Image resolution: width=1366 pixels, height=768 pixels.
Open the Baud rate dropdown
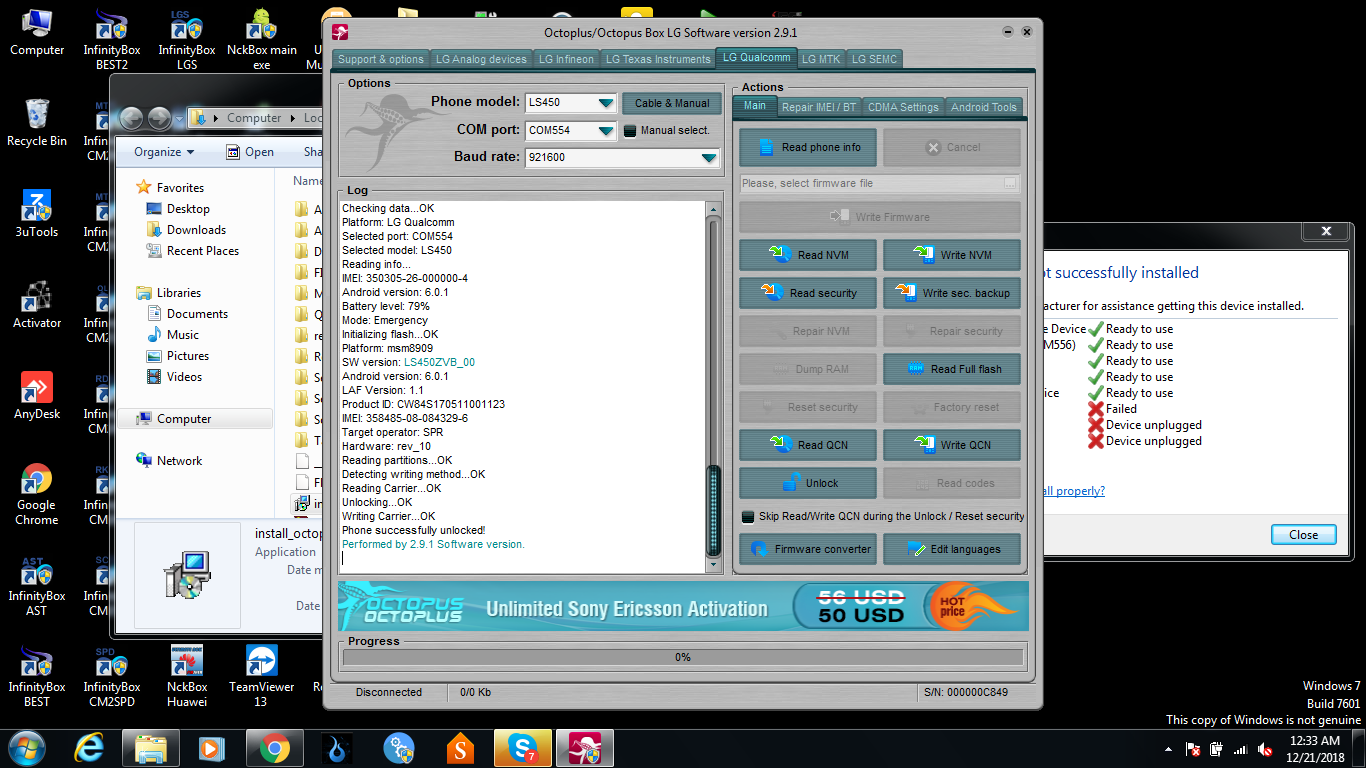tap(709, 157)
